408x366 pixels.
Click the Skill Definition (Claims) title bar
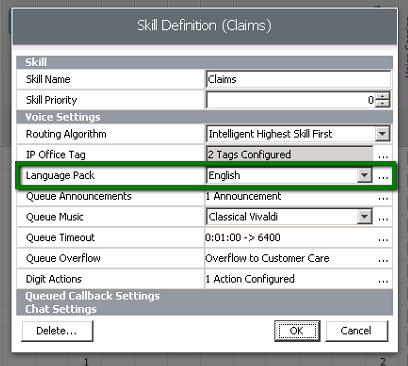click(x=204, y=26)
